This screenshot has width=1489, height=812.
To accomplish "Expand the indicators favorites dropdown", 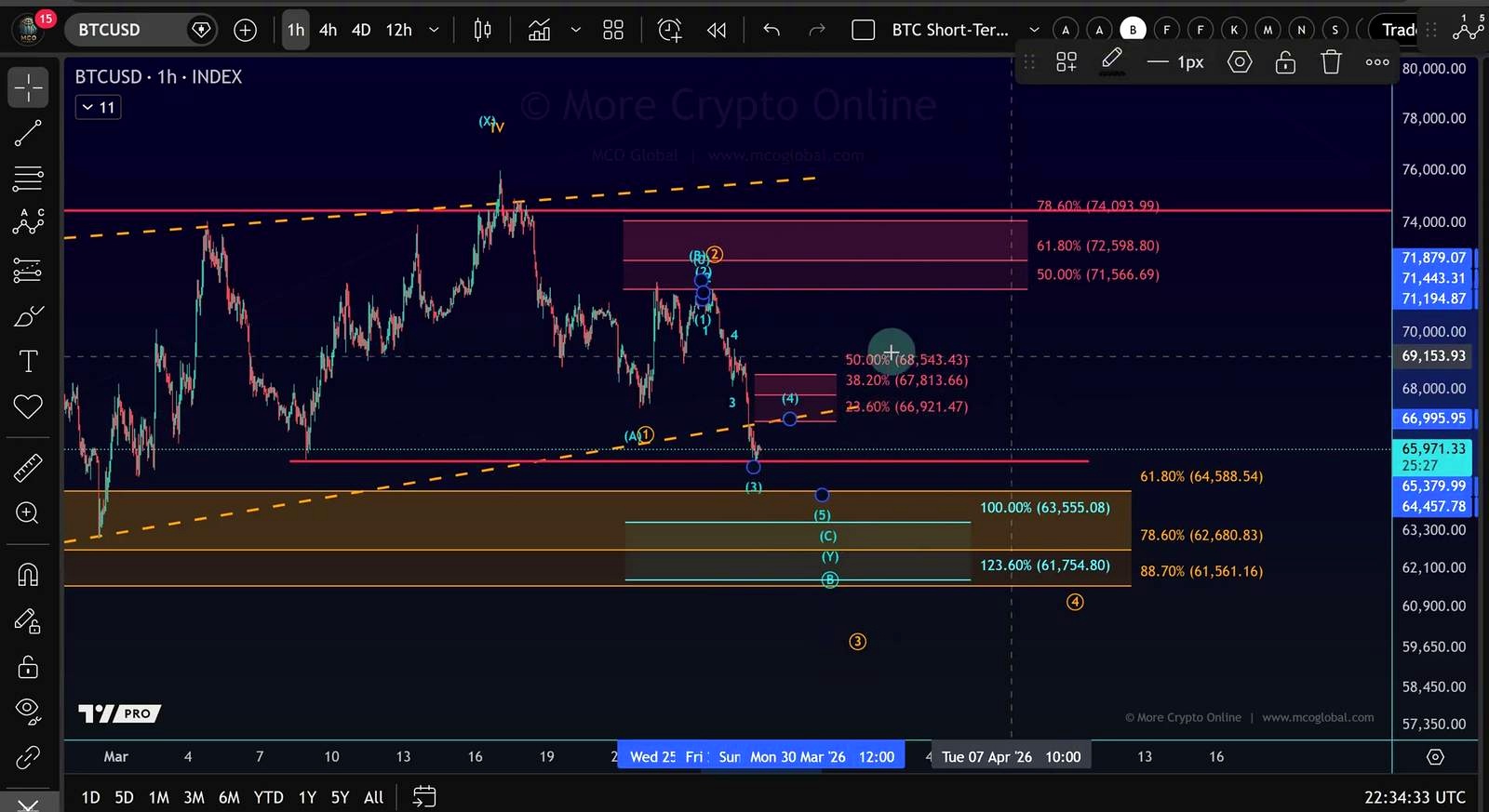I will 576,30.
